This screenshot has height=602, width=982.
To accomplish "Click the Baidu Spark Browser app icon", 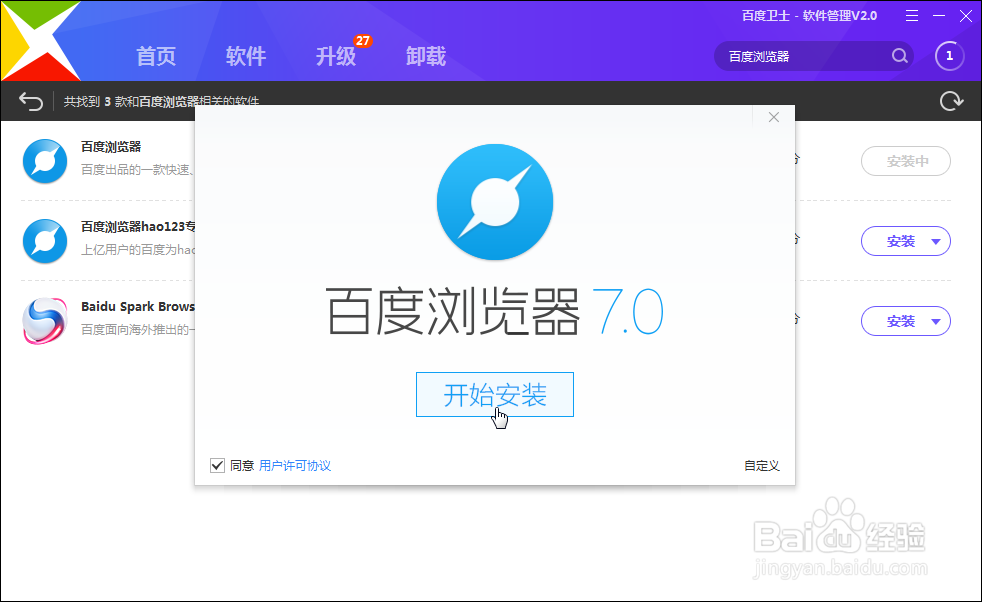I will [x=44, y=321].
